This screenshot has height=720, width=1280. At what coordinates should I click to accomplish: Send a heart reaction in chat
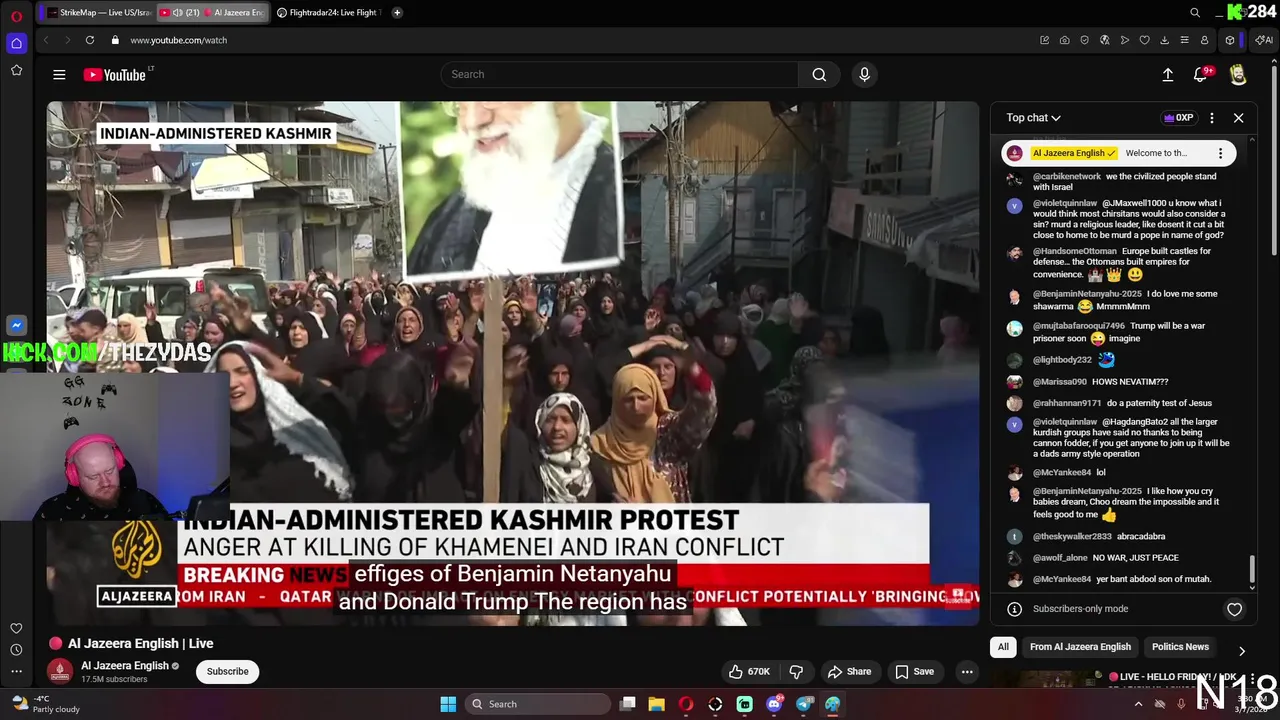coord(1234,609)
